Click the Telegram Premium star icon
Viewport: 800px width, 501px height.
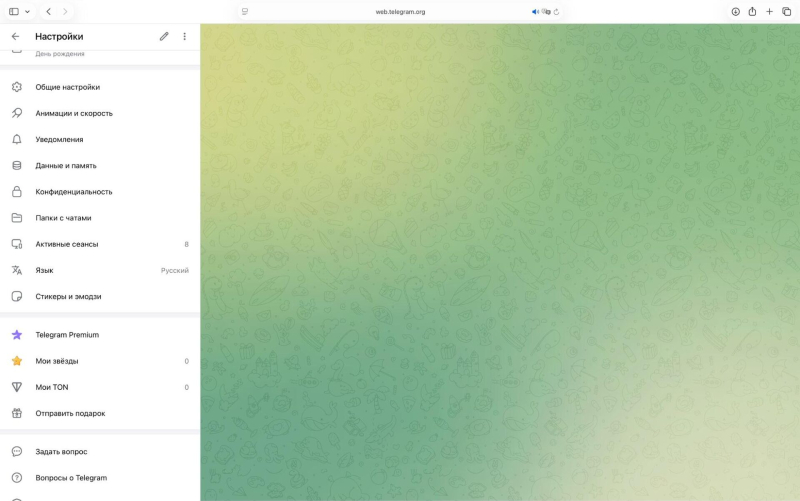click(x=16, y=335)
